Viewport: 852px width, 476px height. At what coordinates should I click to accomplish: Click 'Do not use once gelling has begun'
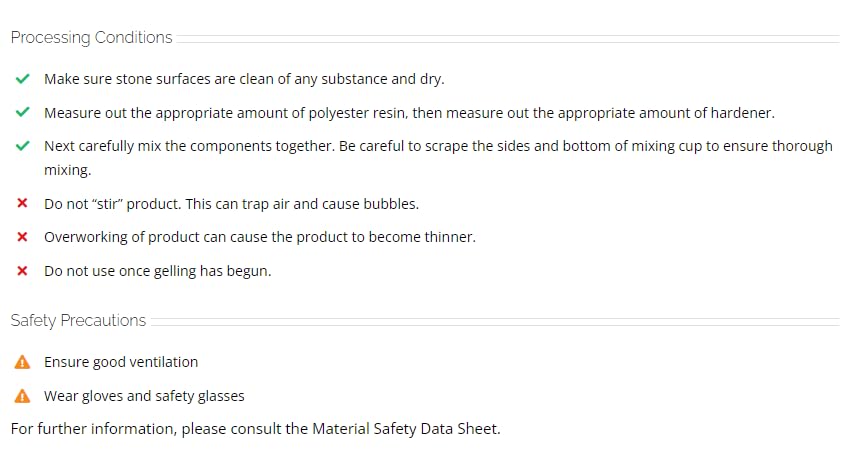[158, 271]
